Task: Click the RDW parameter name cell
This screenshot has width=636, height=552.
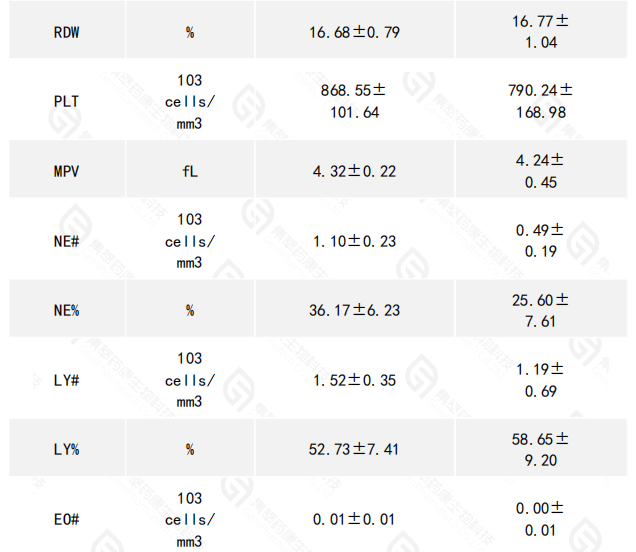Action: pos(66,32)
